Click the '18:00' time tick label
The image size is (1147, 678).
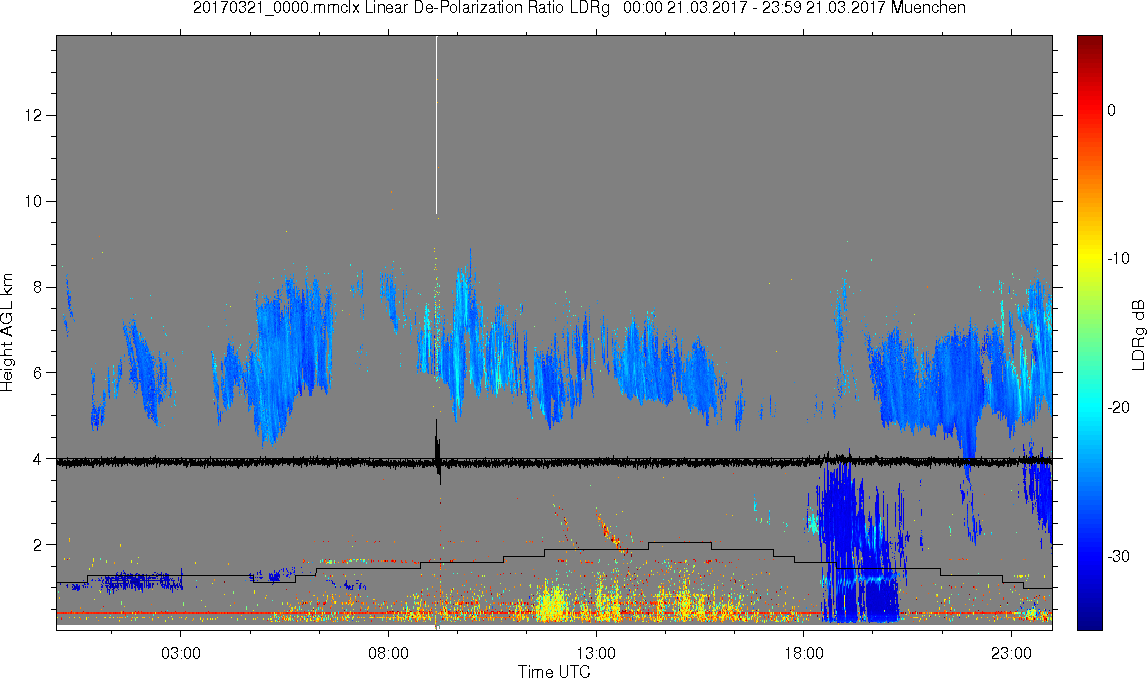pyautogui.click(x=803, y=653)
